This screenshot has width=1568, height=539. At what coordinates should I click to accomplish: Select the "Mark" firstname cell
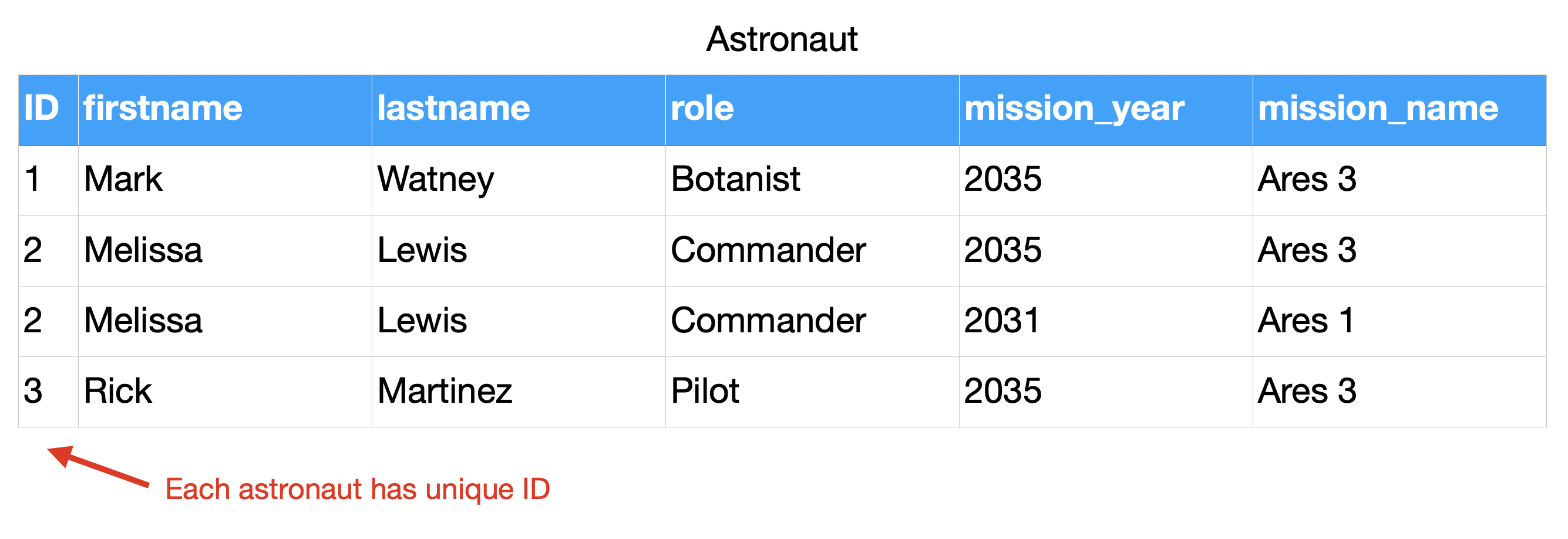[x=123, y=180]
